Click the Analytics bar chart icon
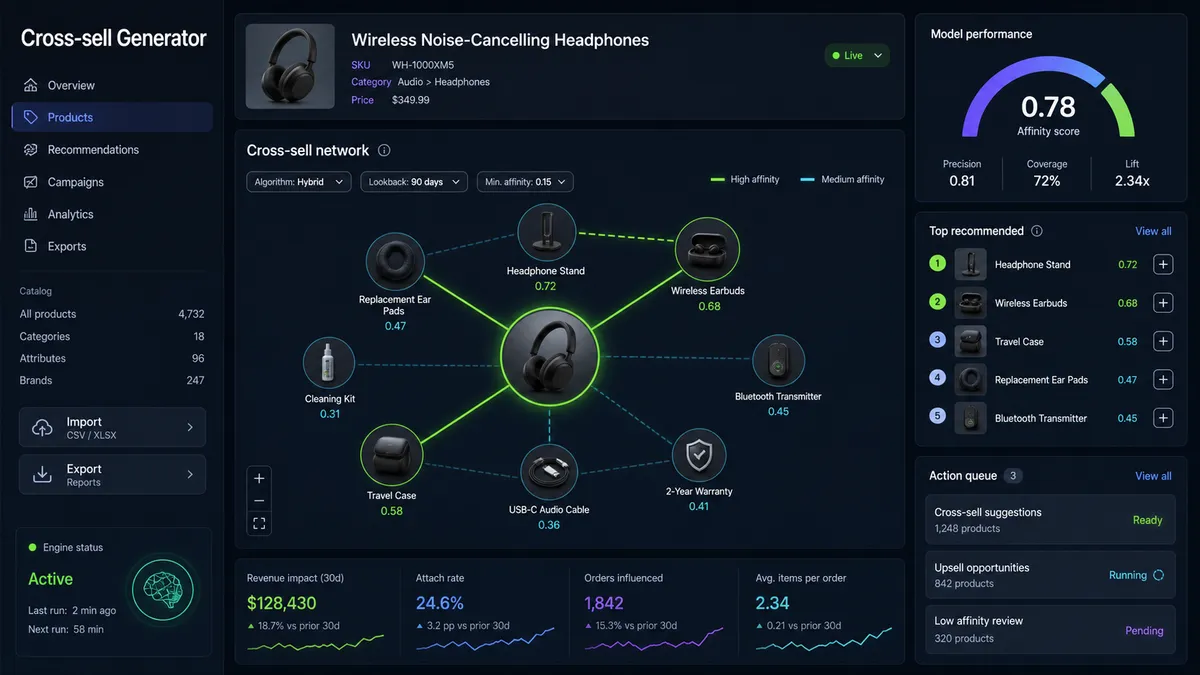Viewport: 1200px width, 675px height. [30, 214]
